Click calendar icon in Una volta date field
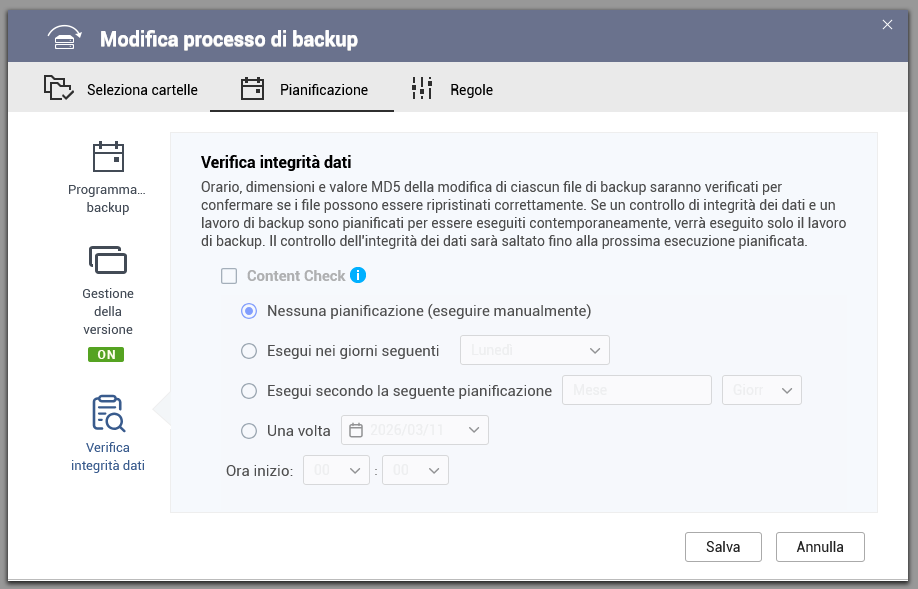 pos(356,431)
